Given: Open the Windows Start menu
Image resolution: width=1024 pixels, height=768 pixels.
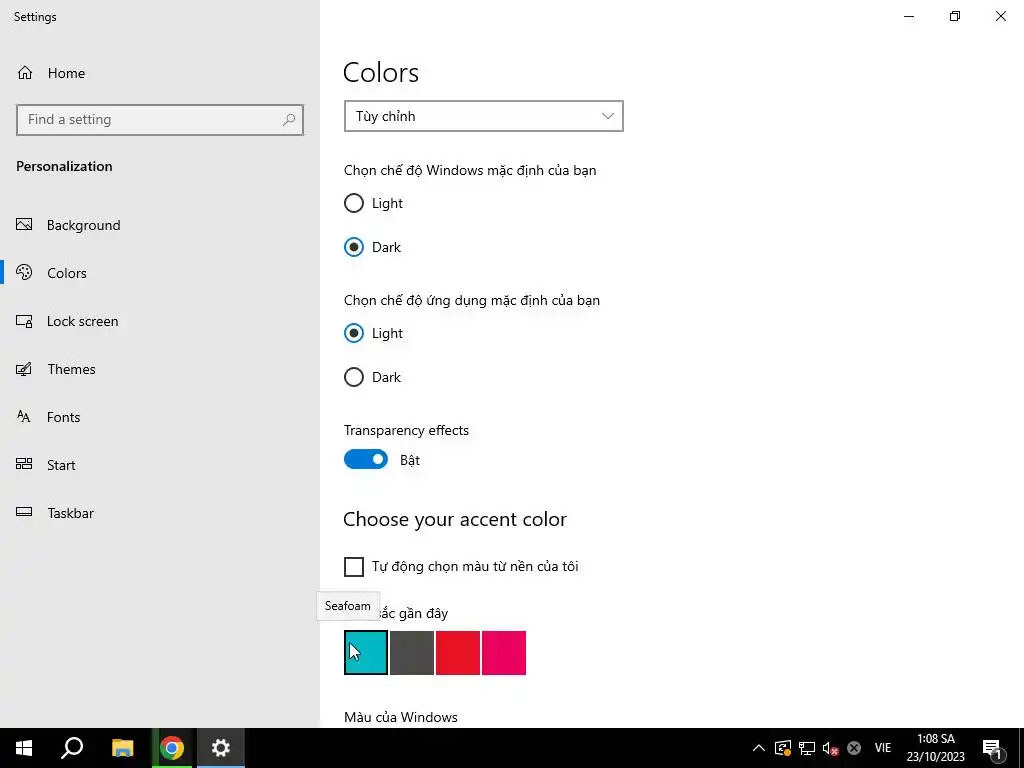Looking at the screenshot, I should click(x=24, y=748).
